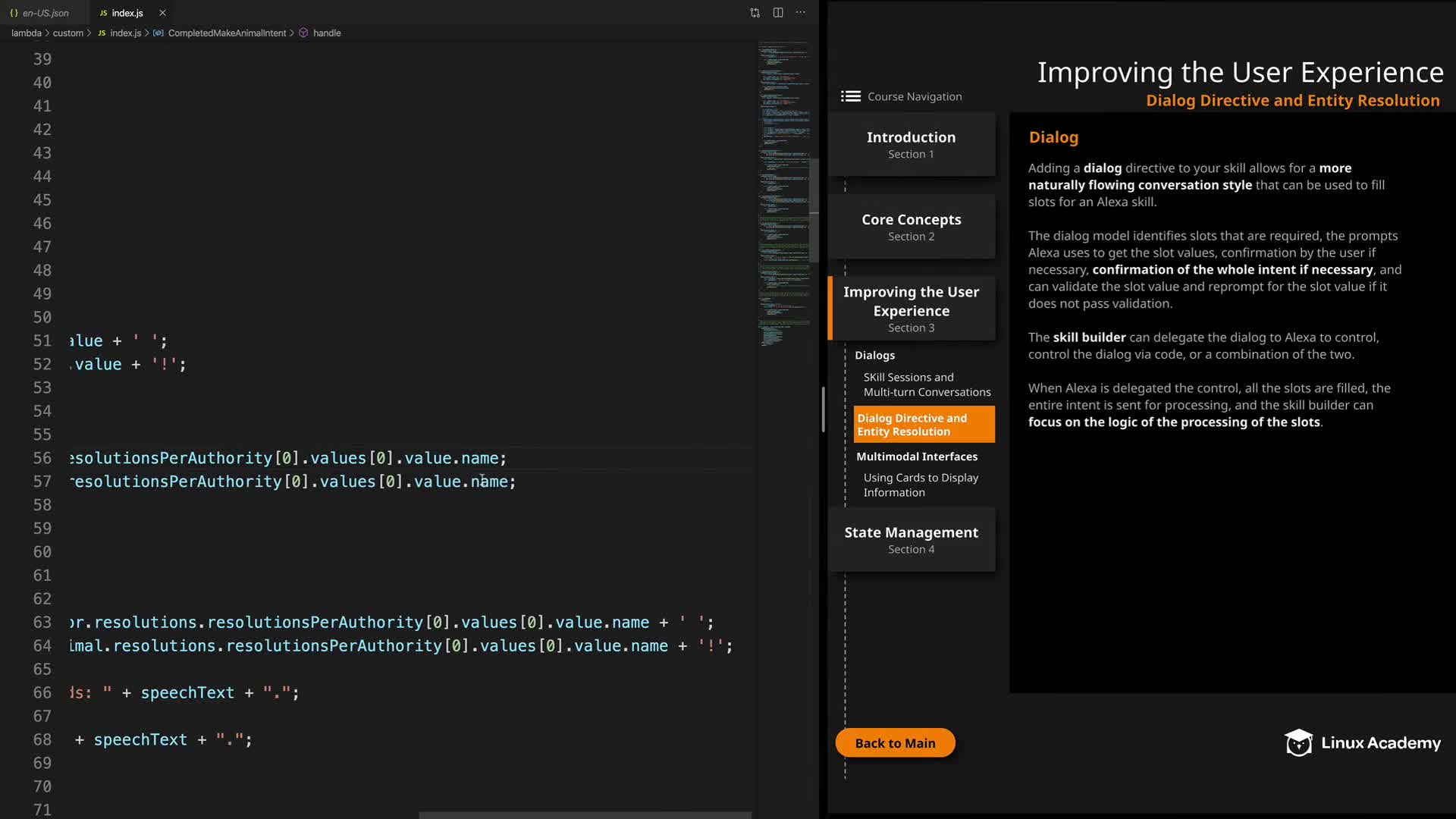Expand the custom breadcrumb folder
This screenshot has width=1456, height=819.
pos(67,33)
